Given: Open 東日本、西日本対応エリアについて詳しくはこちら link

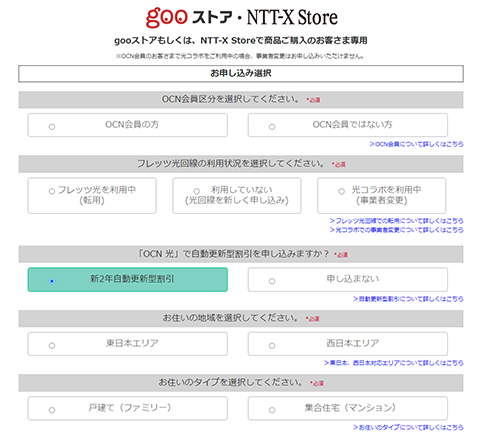Looking at the screenshot, I should [x=394, y=363].
